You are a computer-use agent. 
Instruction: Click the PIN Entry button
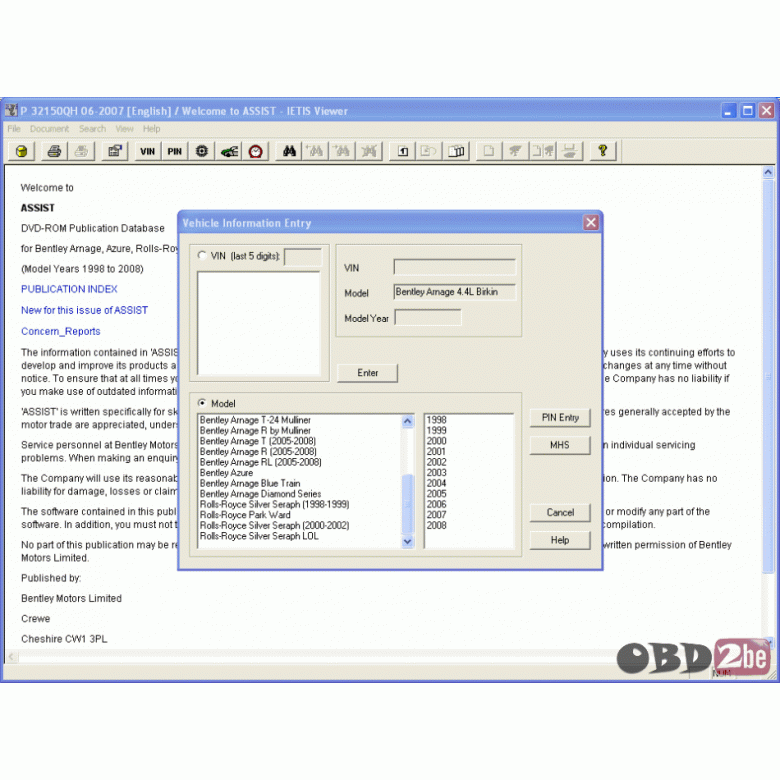[560, 418]
